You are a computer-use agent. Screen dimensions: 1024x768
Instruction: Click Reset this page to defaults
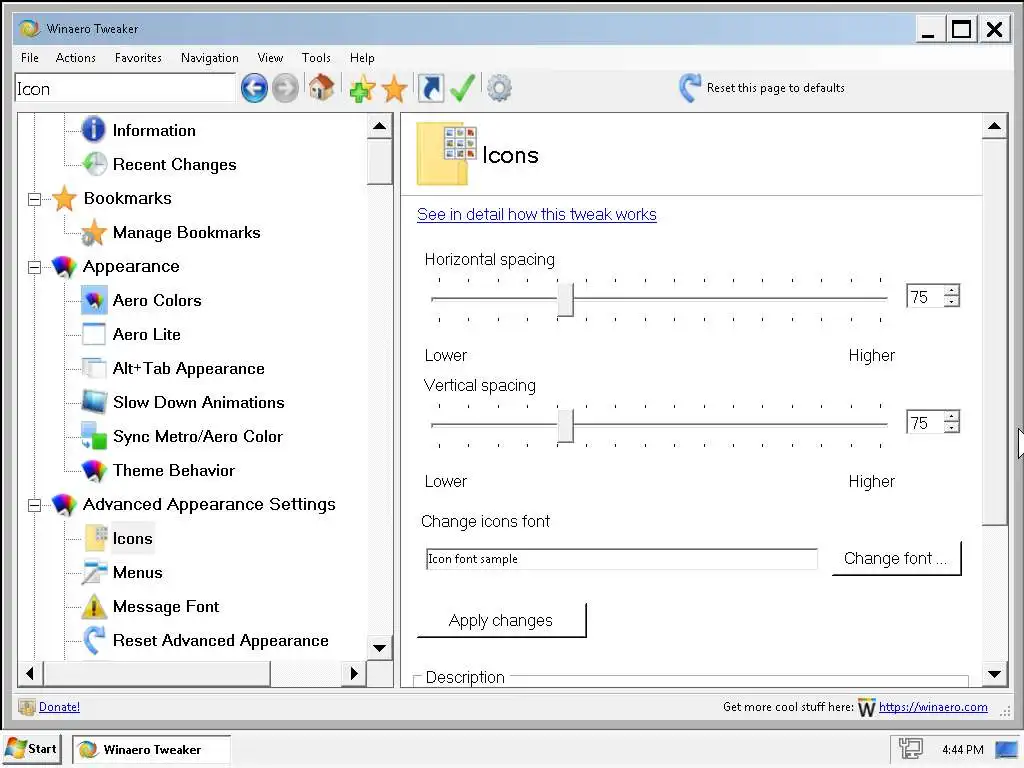click(x=775, y=88)
